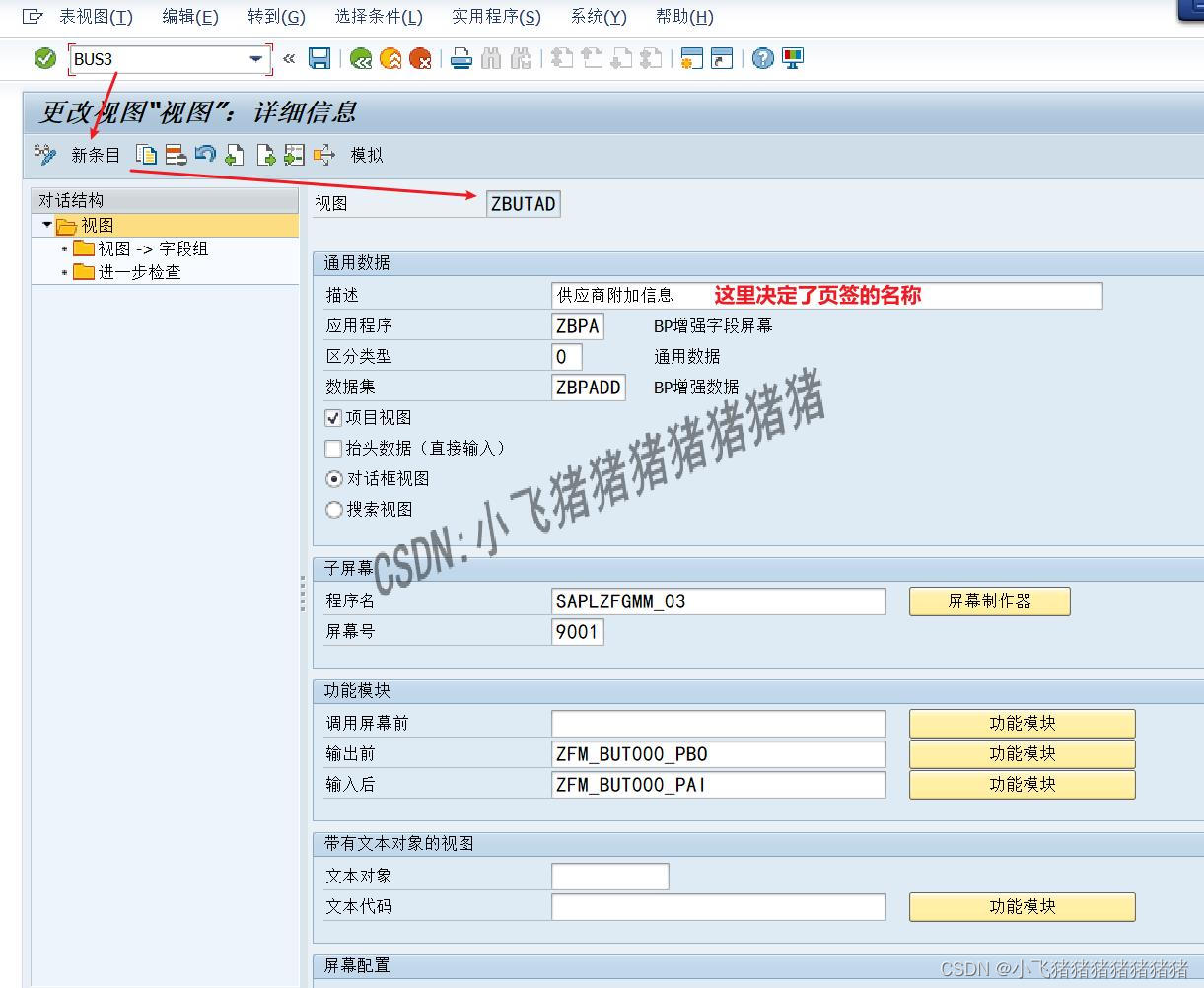Click the 程序名 field SAPLZFGMM_03
Image resolution: width=1204 pixels, height=988 pixels.
[x=719, y=600]
